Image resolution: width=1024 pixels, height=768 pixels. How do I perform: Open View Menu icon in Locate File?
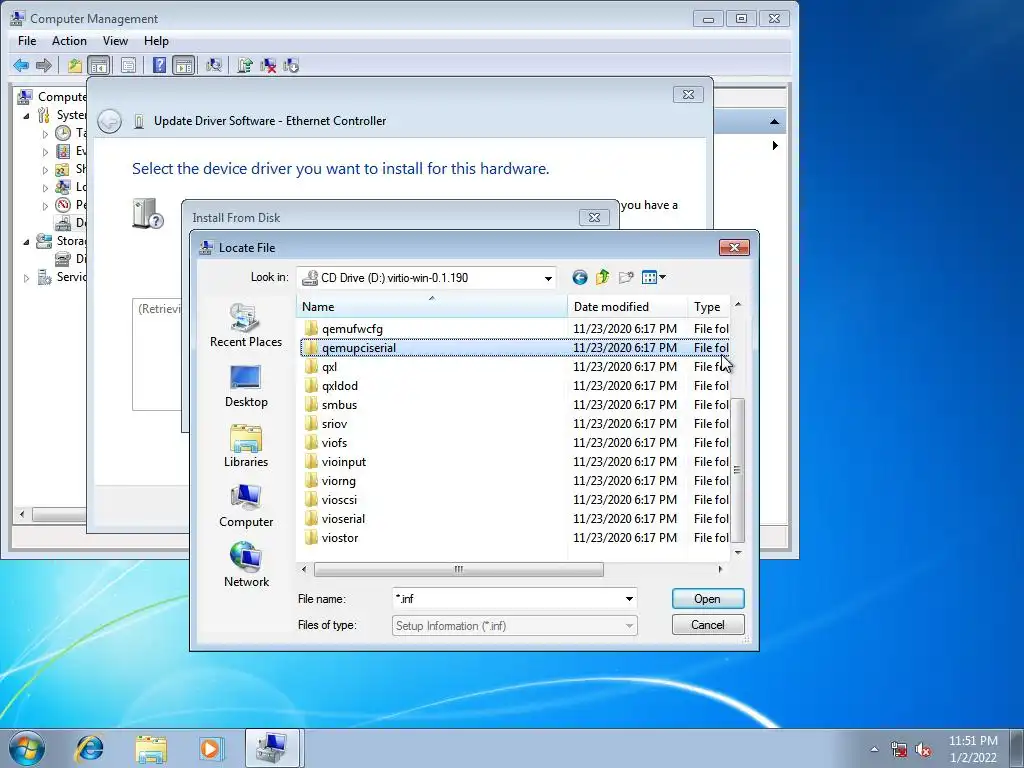click(x=654, y=278)
